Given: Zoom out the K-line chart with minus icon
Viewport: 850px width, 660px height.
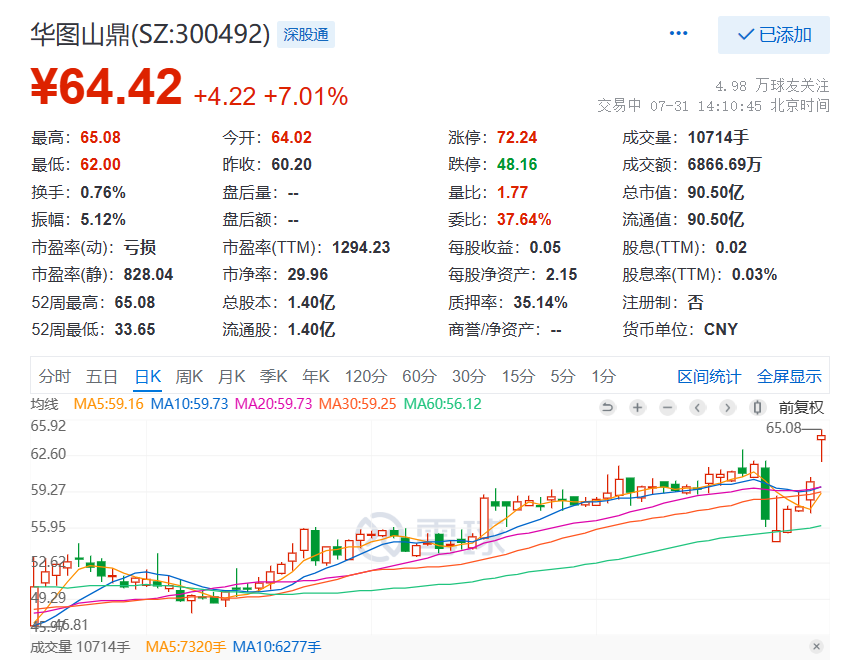Looking at the screenshot, I should tap(667, 407).
